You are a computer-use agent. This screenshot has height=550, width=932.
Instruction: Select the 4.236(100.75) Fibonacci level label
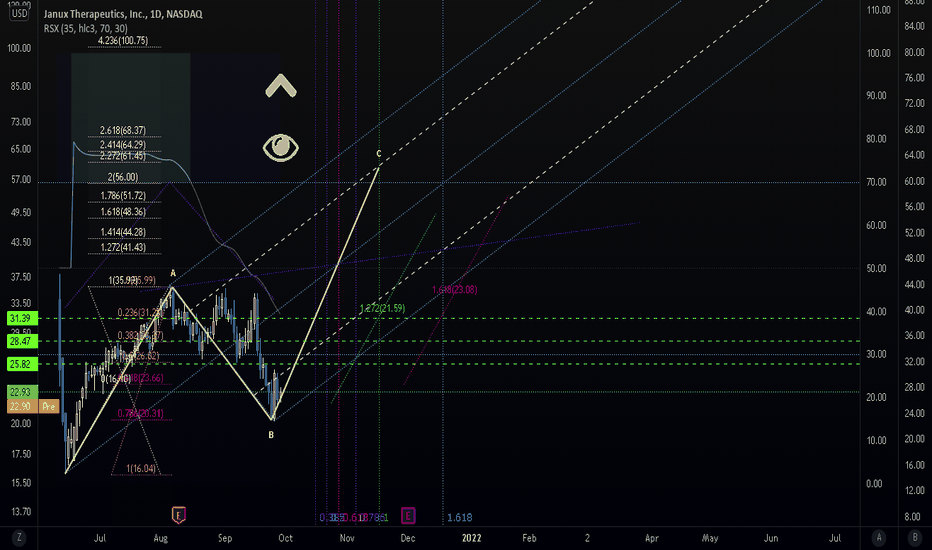point(122,41)
